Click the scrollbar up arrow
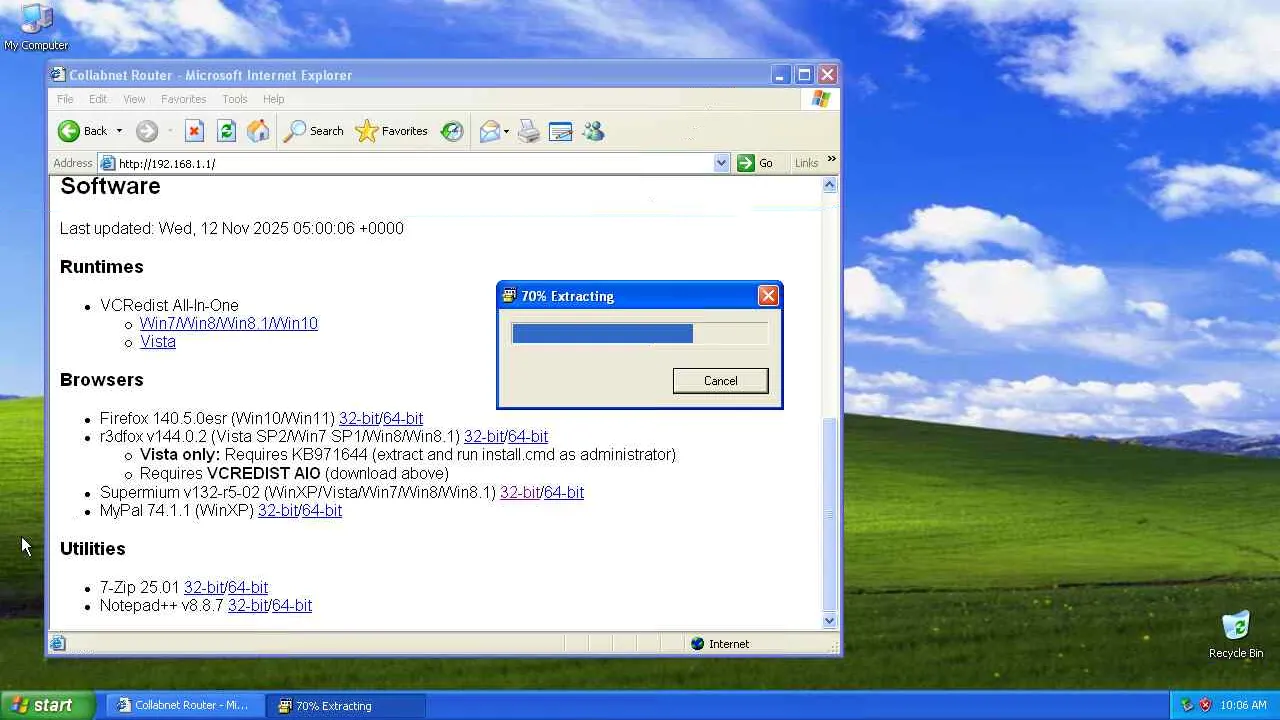Viewport: 1280px width, 720px height. (x=829, y=185)
